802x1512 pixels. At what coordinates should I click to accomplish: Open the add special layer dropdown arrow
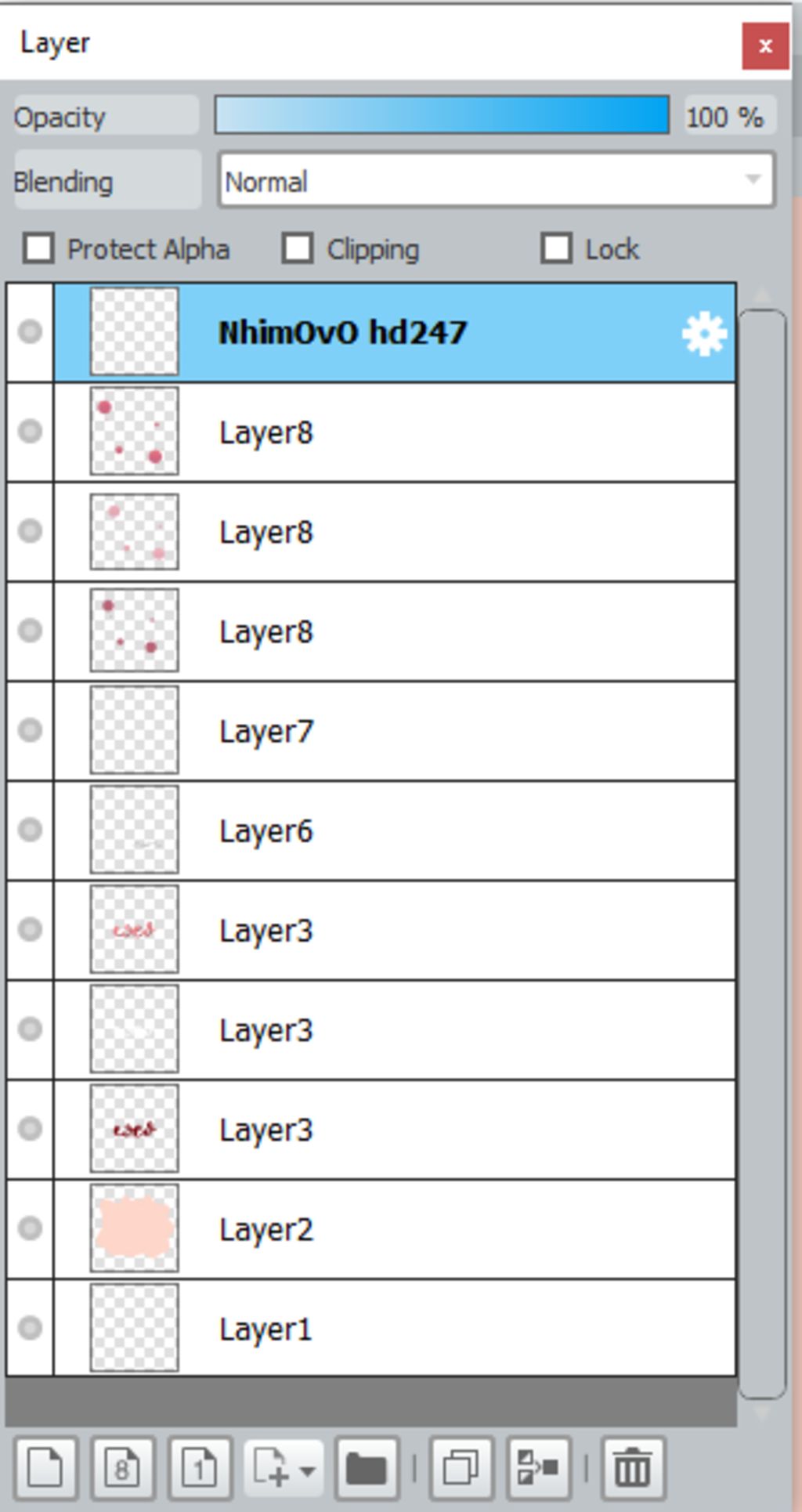point(308,1470)
